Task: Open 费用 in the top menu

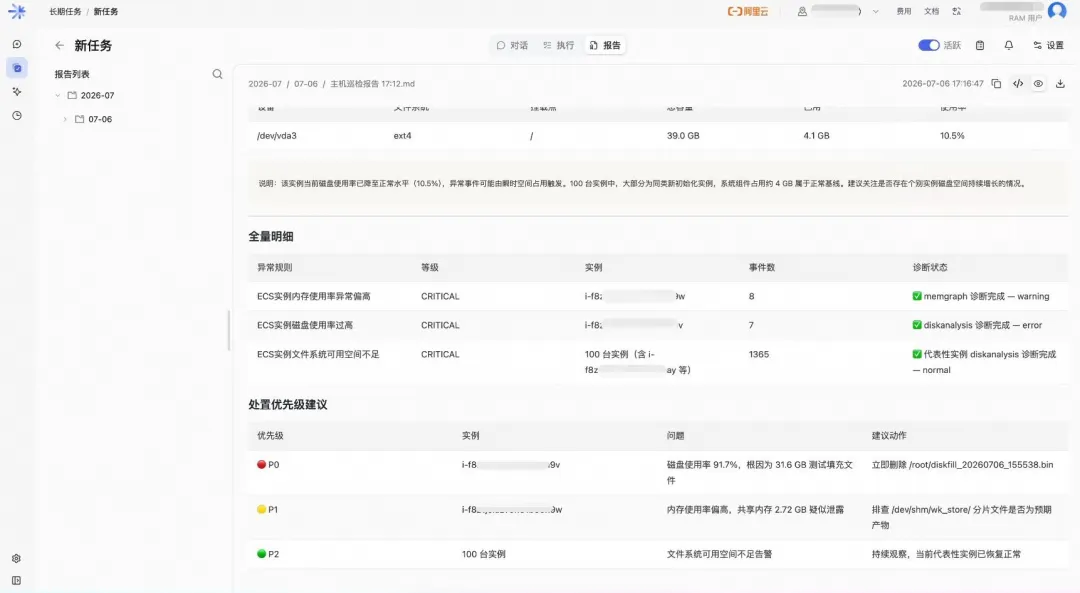Action: [904, 11]
